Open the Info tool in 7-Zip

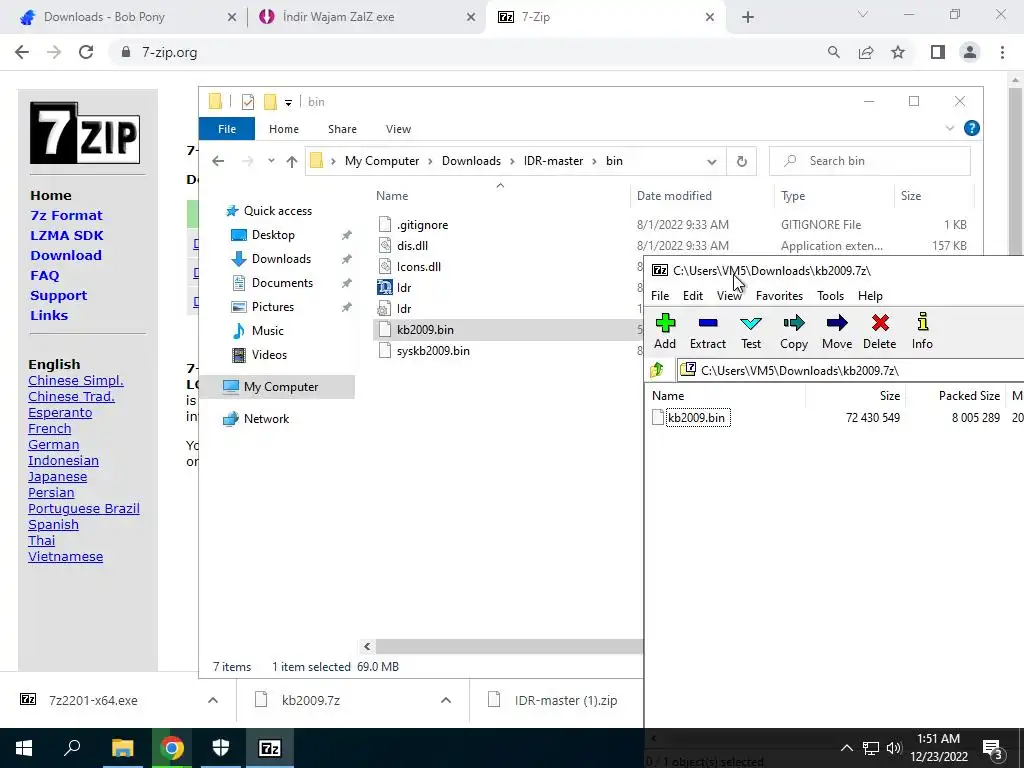pos(922,331)
